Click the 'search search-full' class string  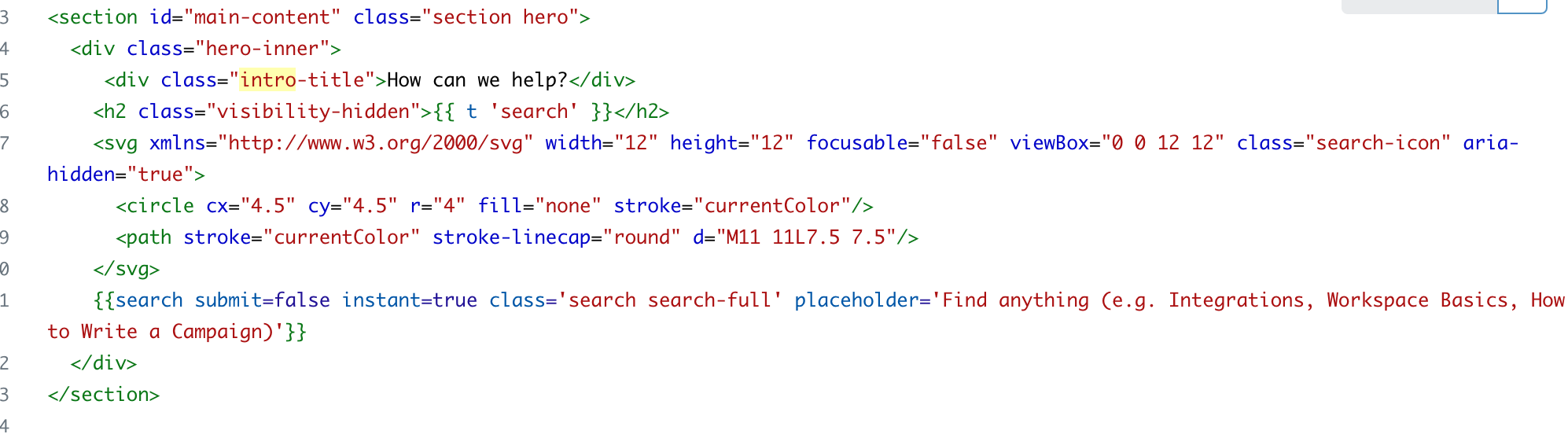[x=670, y=300]
